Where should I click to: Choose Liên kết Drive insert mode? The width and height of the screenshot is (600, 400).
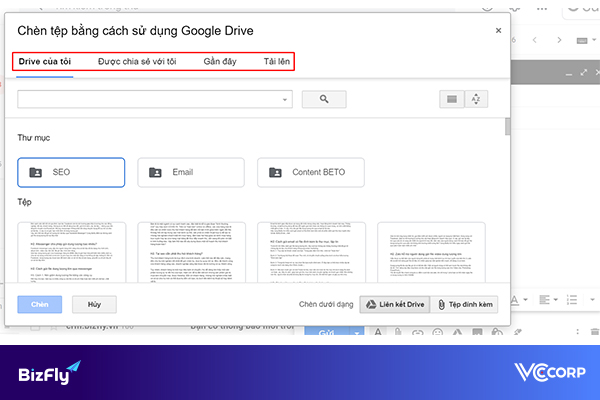tap(395, 305)
